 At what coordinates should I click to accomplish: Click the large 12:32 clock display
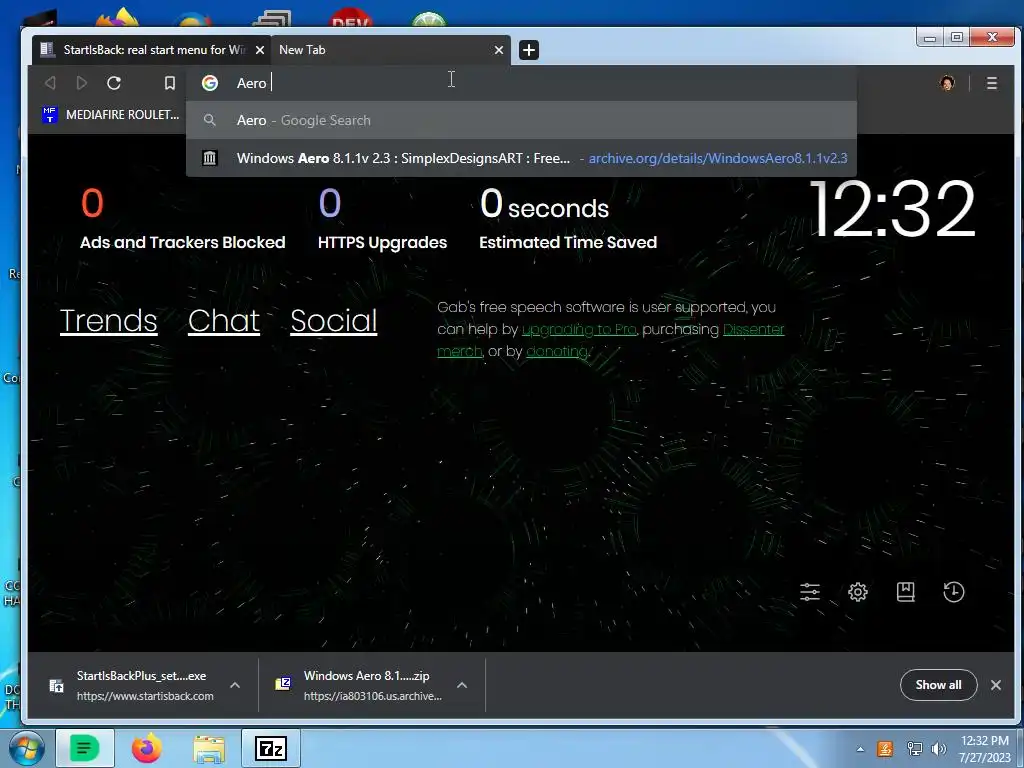coord(892,209)
